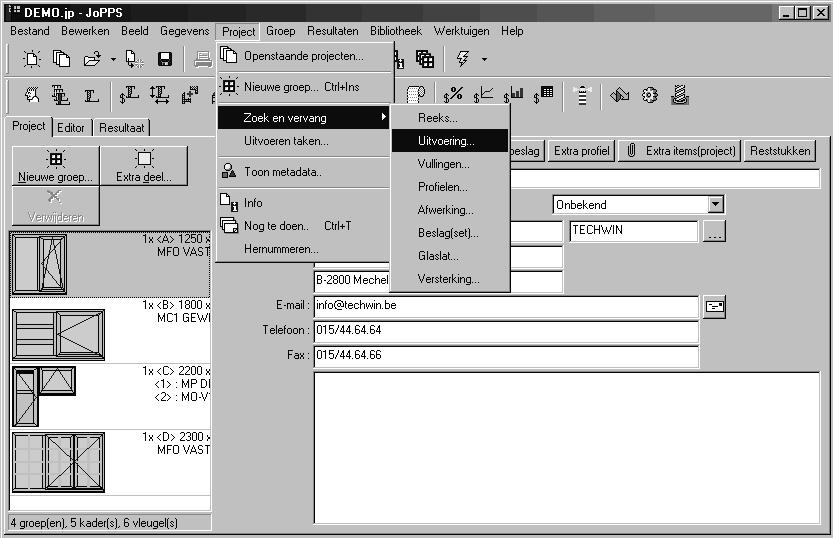This screenshot has height=538, width=833.
Task: Select group D 2300 window thumbnail
Action: tap(58, 462)
